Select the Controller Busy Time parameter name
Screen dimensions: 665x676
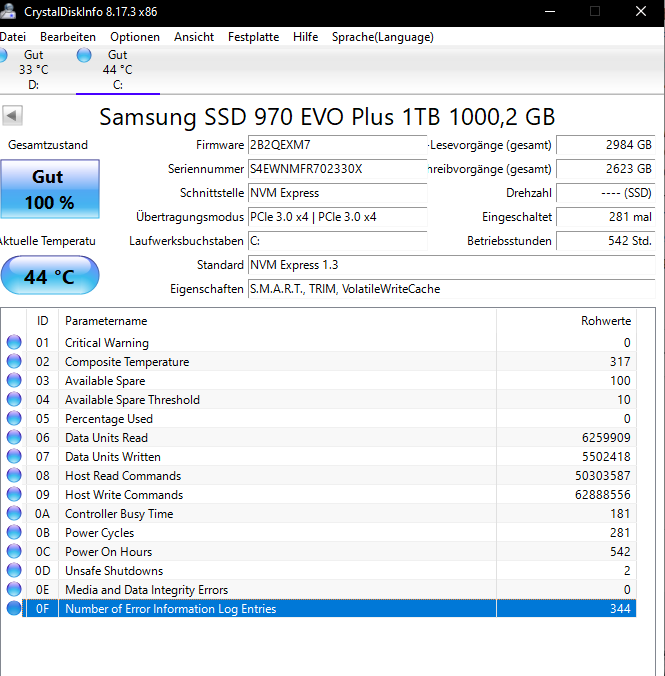pyautogui.click(x=119, y=513)
